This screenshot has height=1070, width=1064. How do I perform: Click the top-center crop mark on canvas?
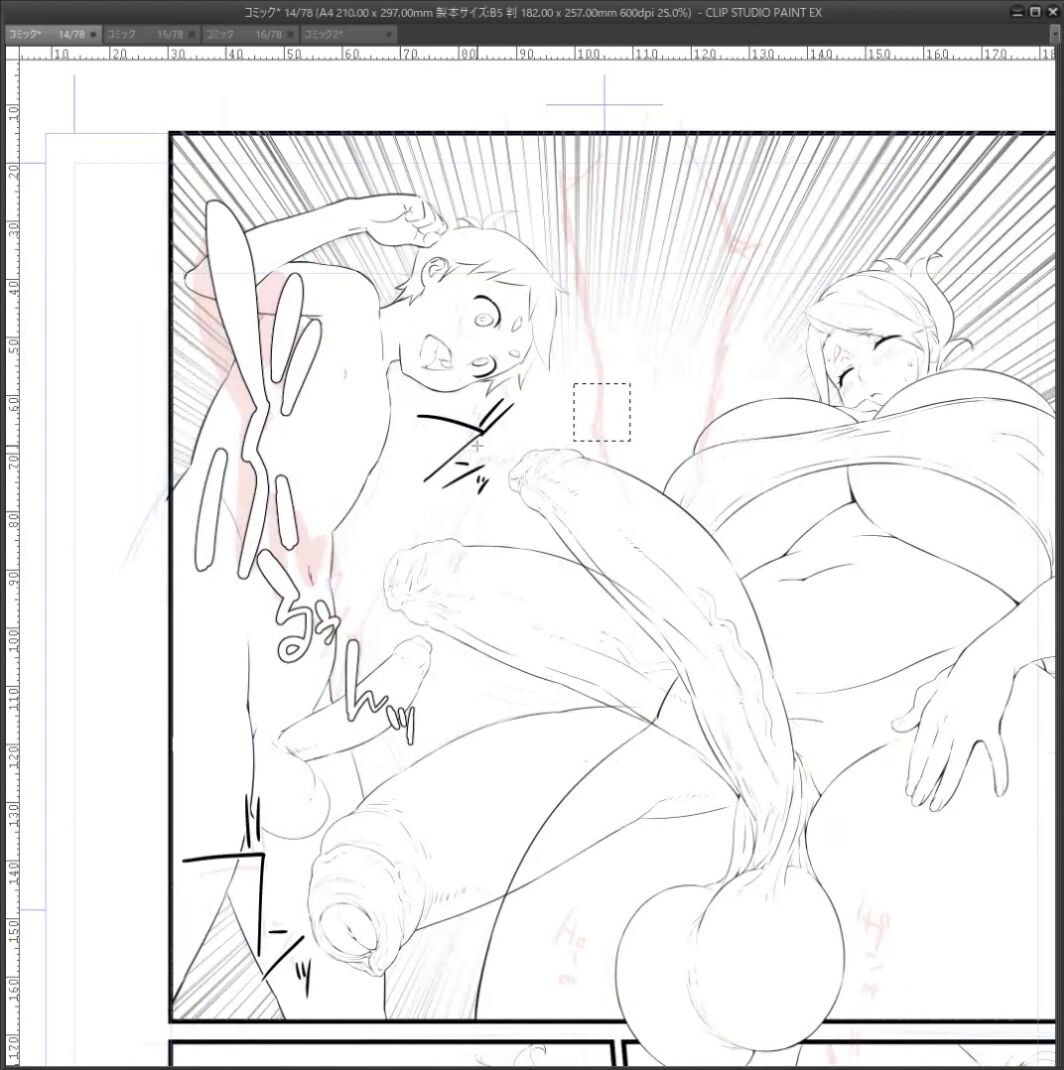click(604, 104)
